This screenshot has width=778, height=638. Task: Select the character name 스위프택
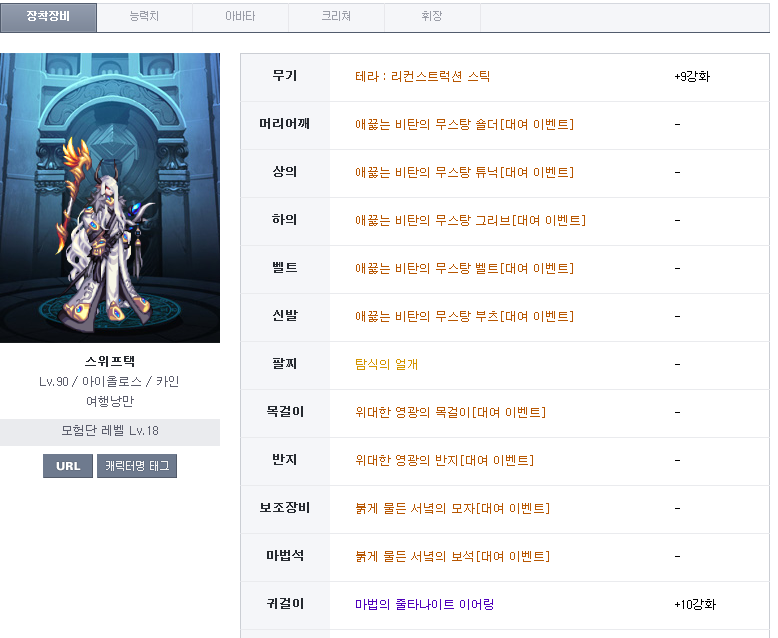click(110, 361)
